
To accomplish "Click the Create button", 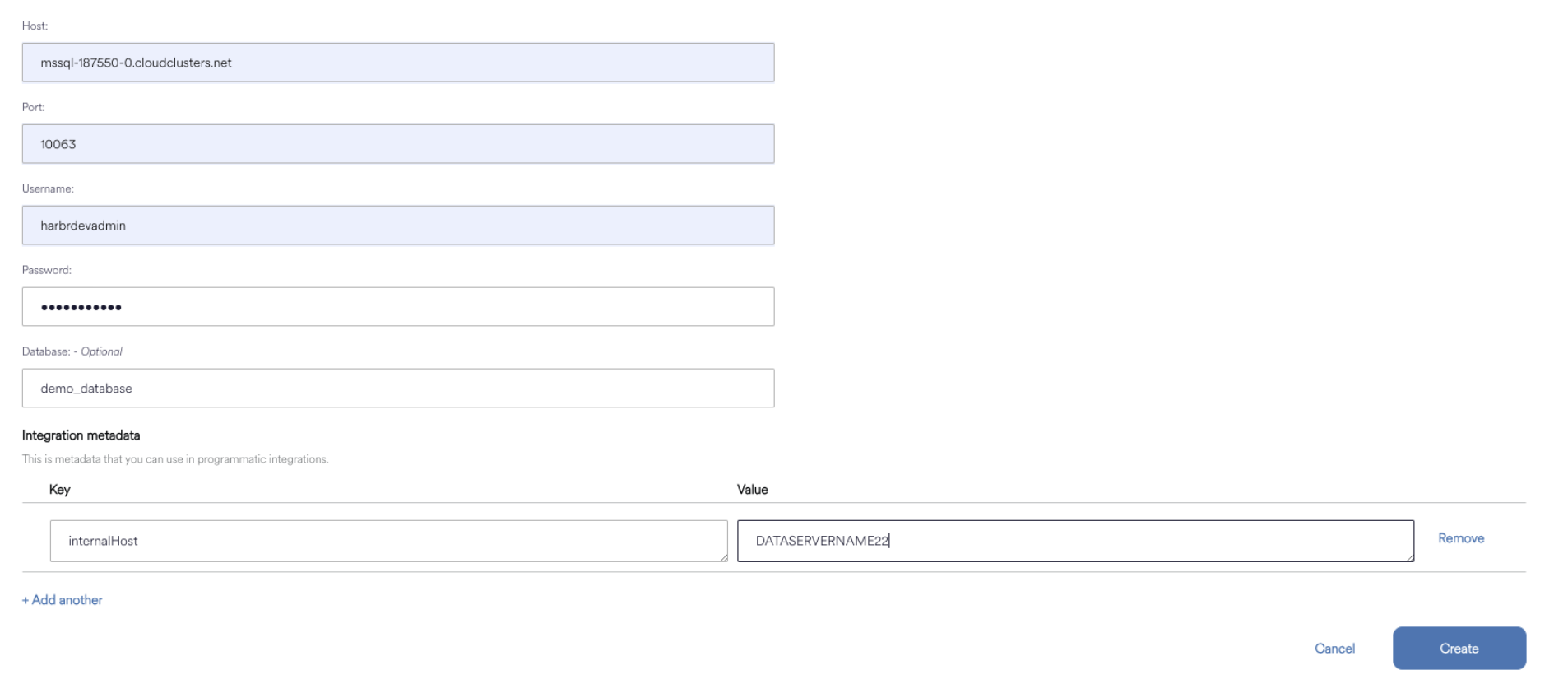I will (1459, 649).
